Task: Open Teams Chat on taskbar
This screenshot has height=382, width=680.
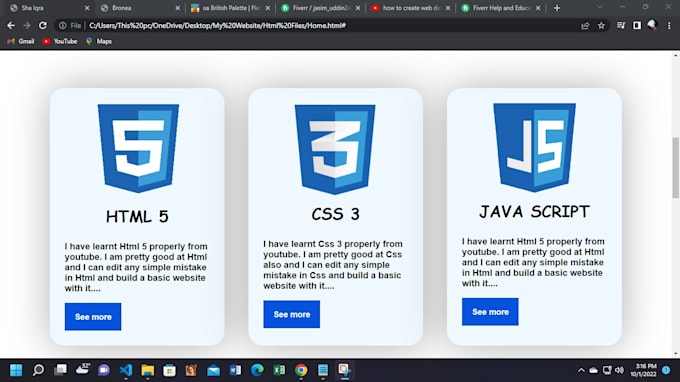Action: (104, 370)
